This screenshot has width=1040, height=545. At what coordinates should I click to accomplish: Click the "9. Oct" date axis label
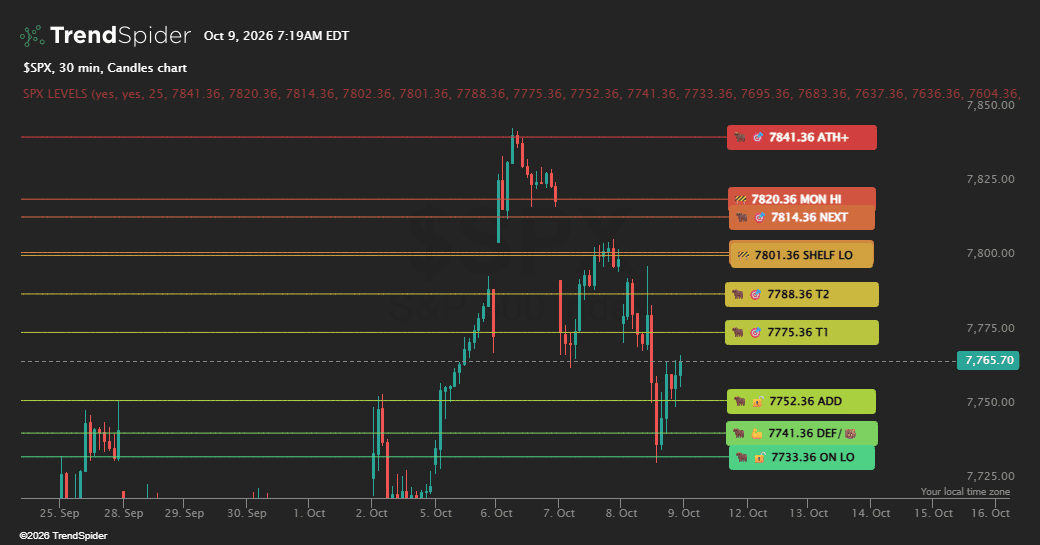(x=684, y=513)
